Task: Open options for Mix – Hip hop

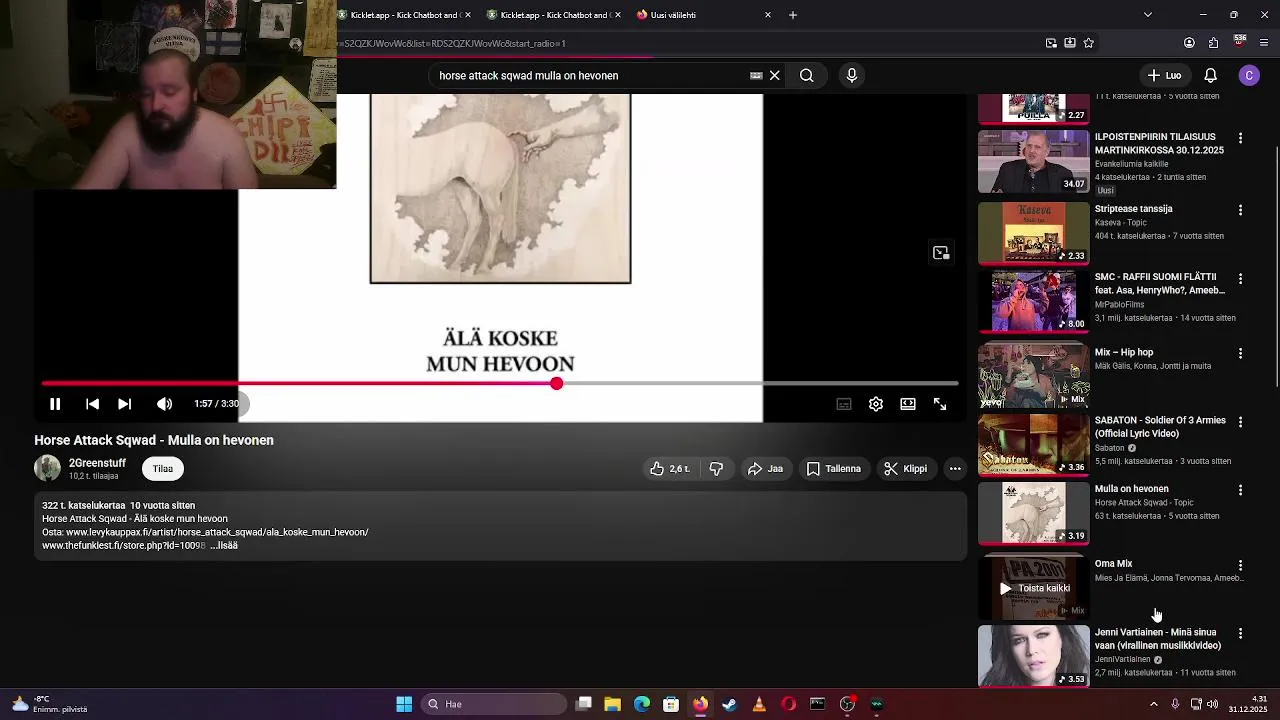Action: [1240, 354]
